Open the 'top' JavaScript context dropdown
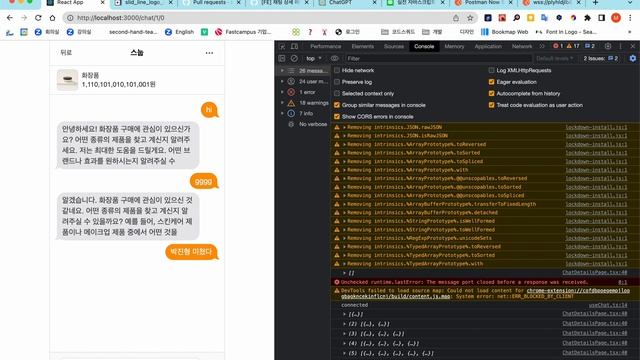 click(313, 58)
